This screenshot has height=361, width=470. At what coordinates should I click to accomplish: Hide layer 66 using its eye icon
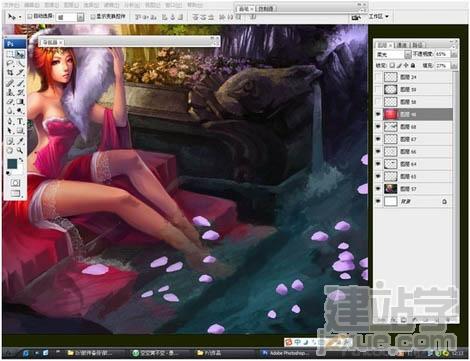(378, 151)
